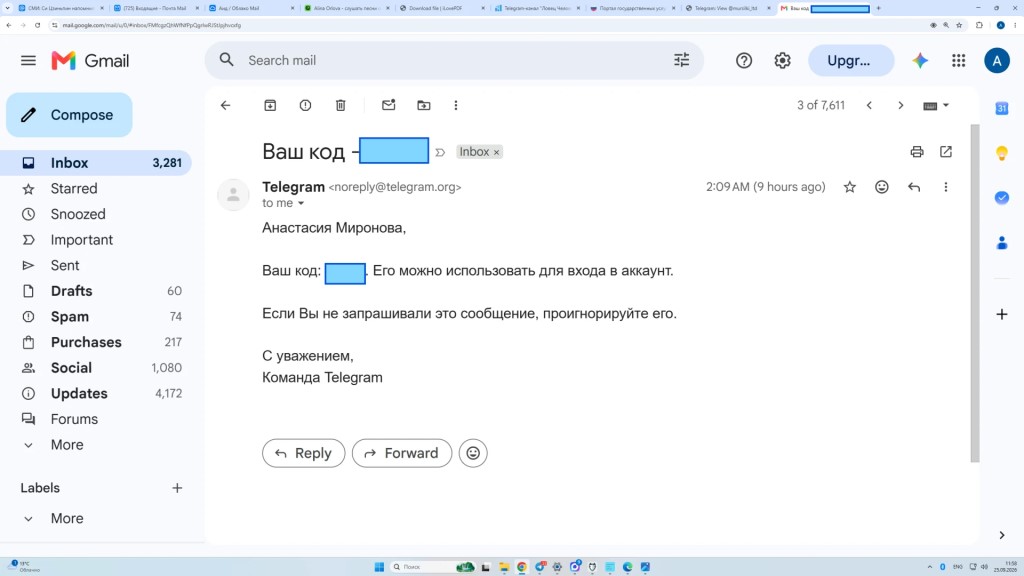Star this Telegram message

pos(850,187)
